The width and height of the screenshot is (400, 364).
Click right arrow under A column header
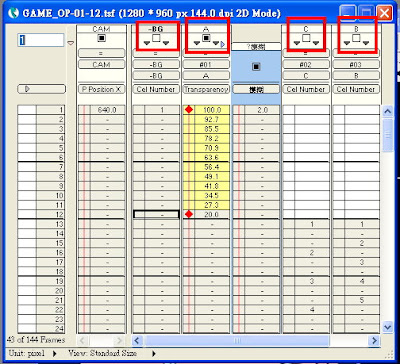(216, 43)
